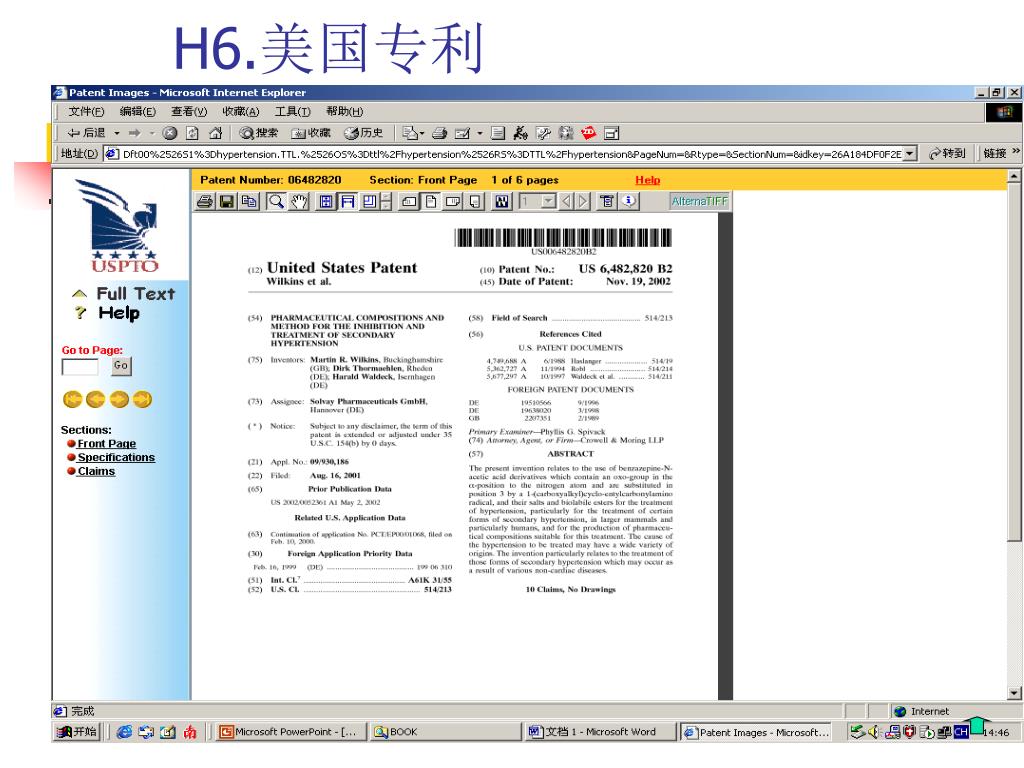Open the 收藏(A) menu
The image size is (1024, 768).
(240, 112)
